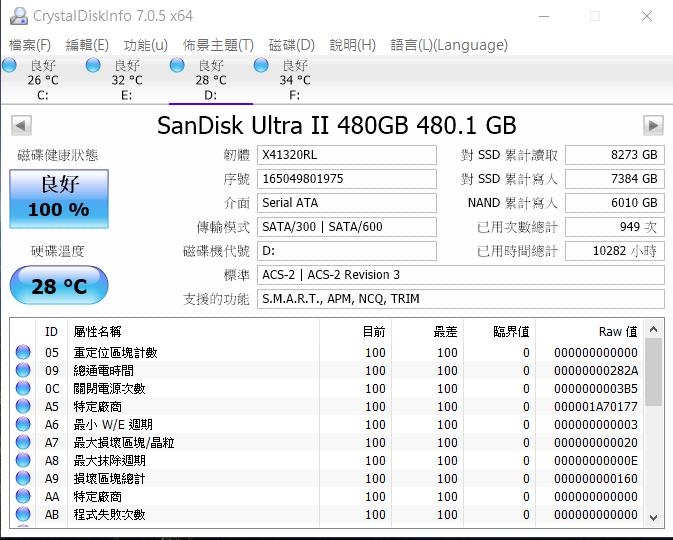Click the SATA/300 | SATA/600 transfer mode field
673x540 pixels.
click(x=347, y=227)
